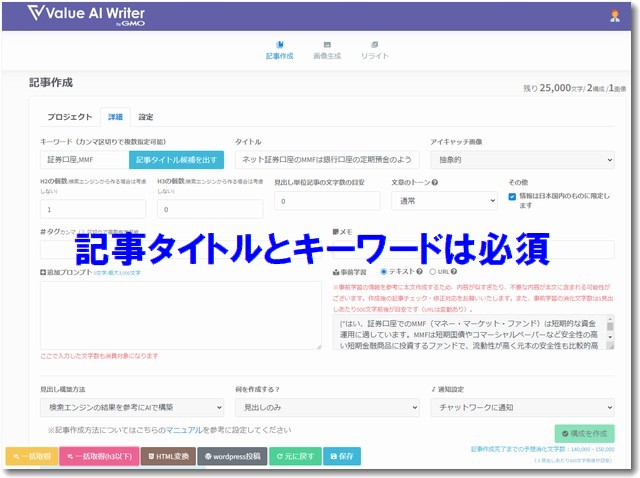The width and height of the screenshot is (640, 478).
Task: Click the HTML変換 button
Action: click(168, 456)
